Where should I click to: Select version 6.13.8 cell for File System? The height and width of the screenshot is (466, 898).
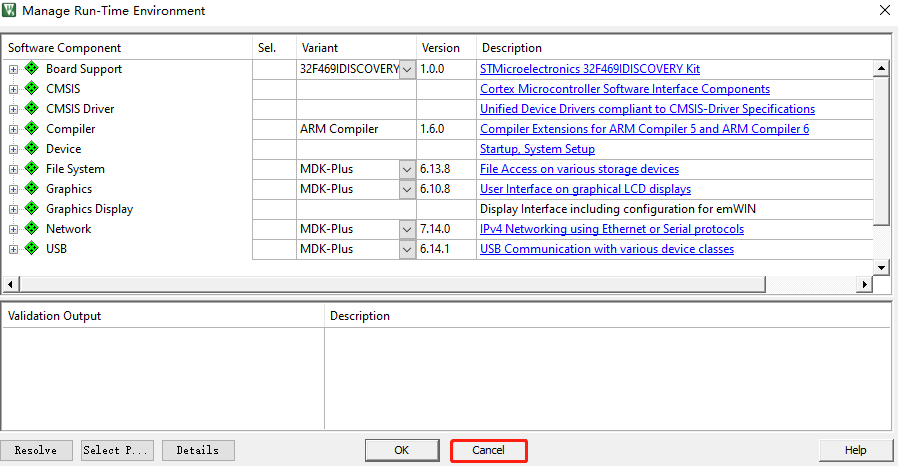446,169
